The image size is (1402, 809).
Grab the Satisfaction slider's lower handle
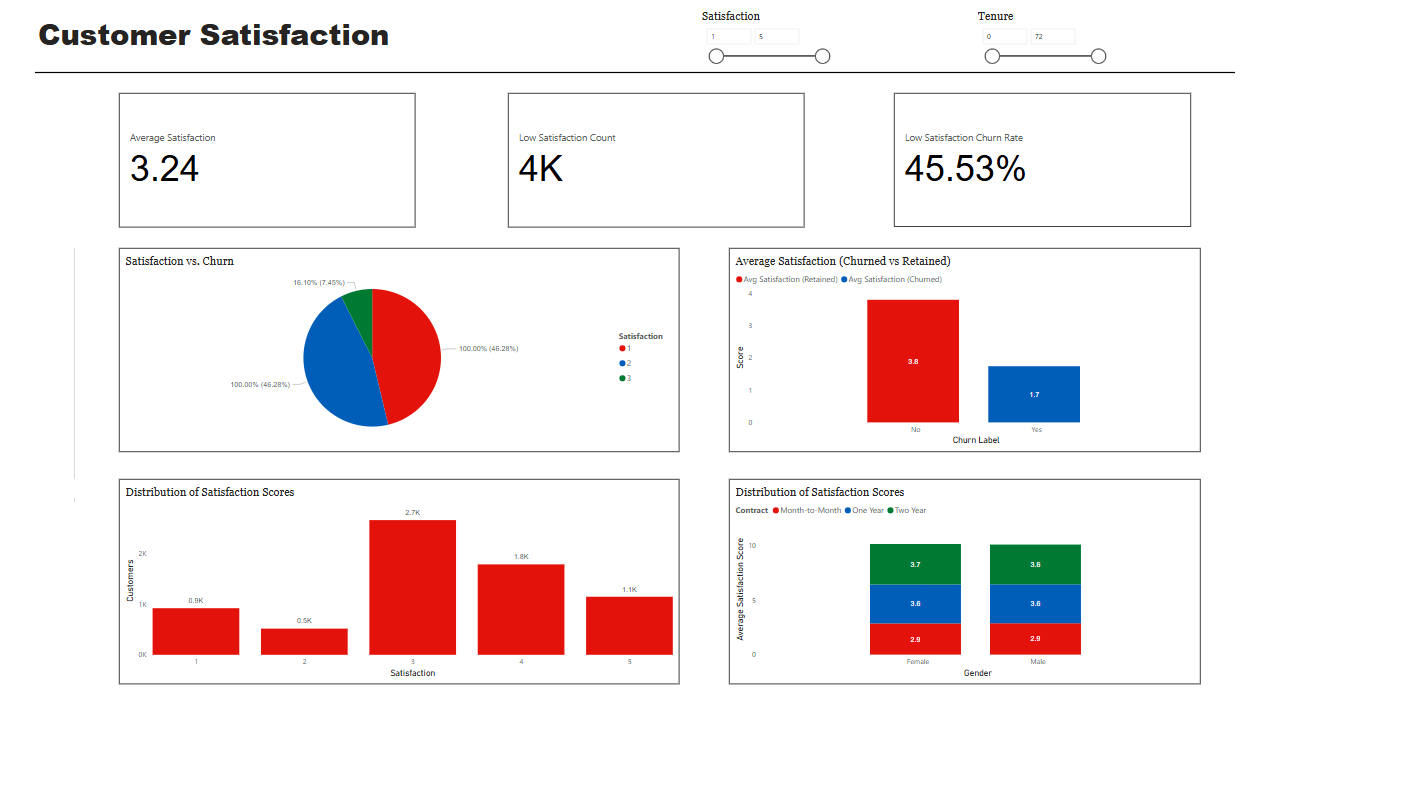coord(716,56)
